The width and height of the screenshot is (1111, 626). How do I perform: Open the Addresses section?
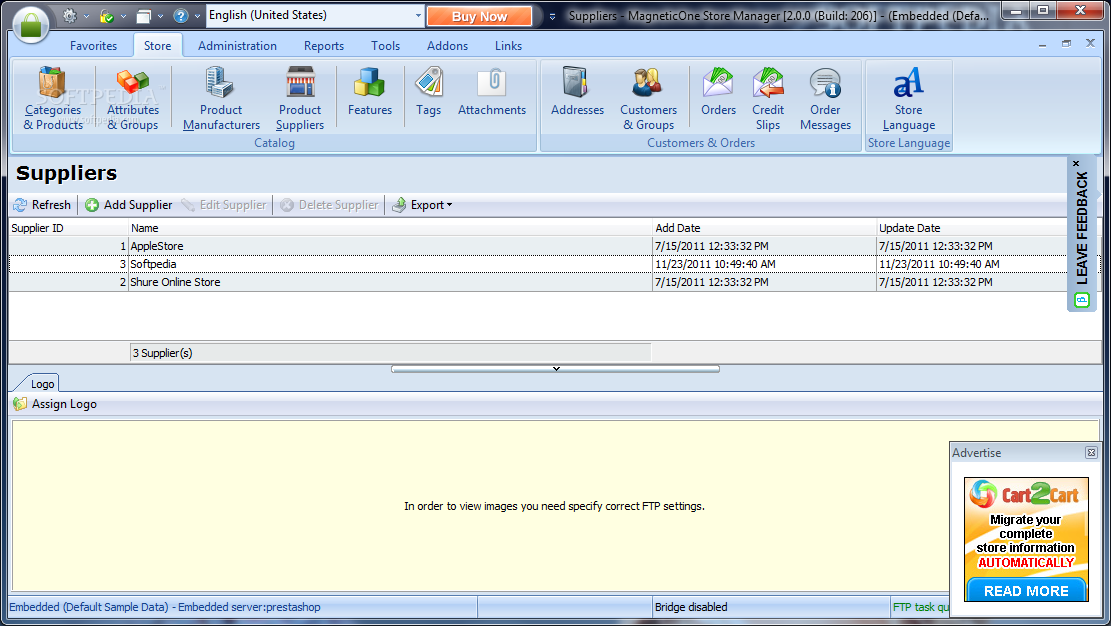[x=577, y=92]
